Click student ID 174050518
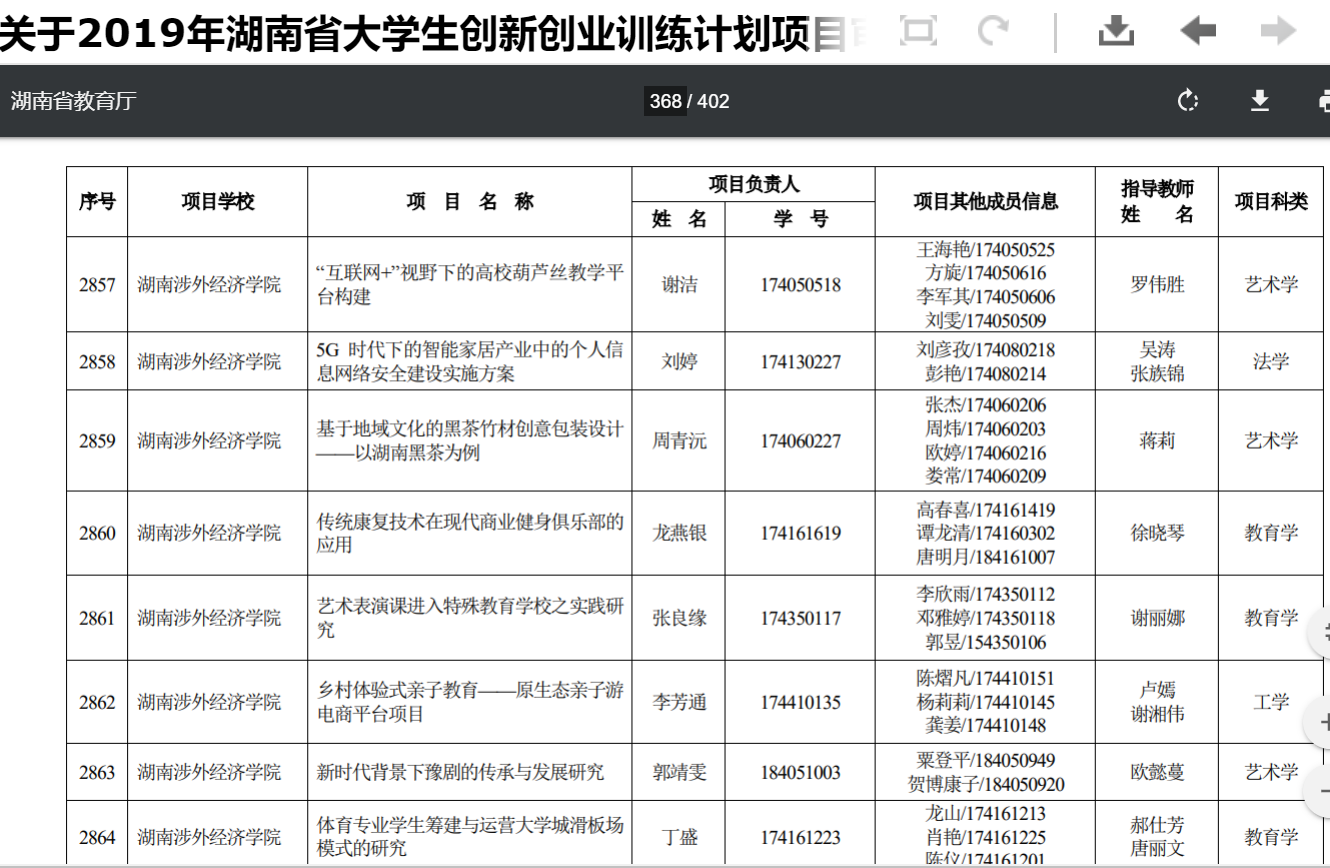The image size is (1330, 868). click(x=801, y=285)
